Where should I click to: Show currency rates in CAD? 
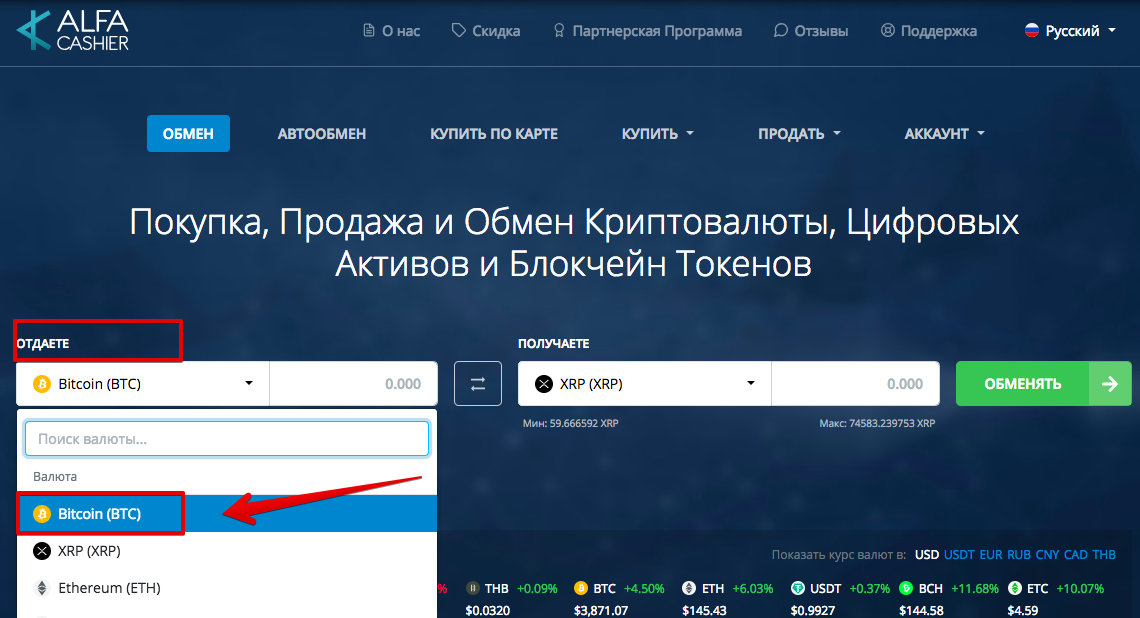click(x=1075, y=555)
